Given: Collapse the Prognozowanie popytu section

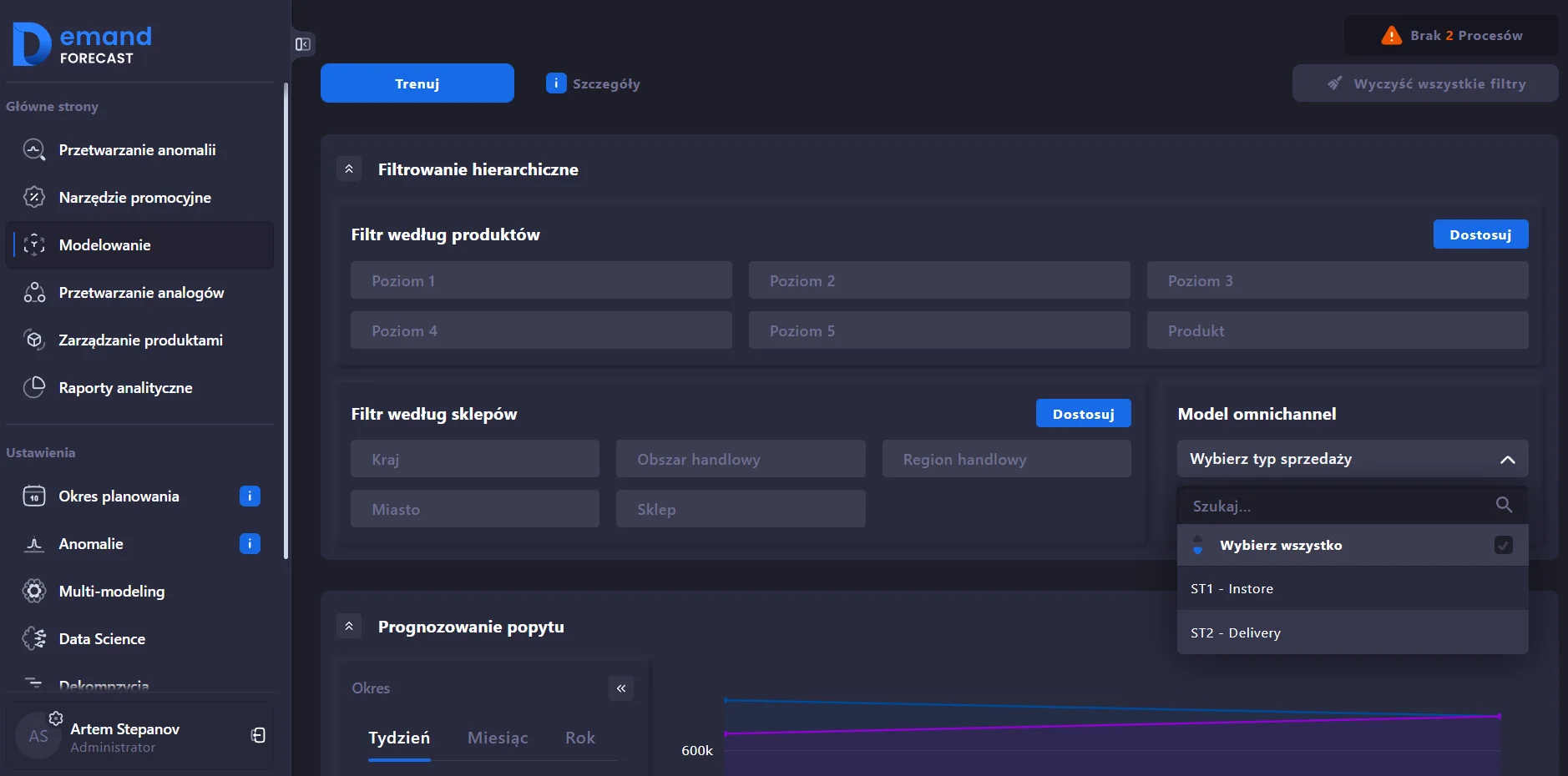Looking at the screenshot, I should (349, 627).
